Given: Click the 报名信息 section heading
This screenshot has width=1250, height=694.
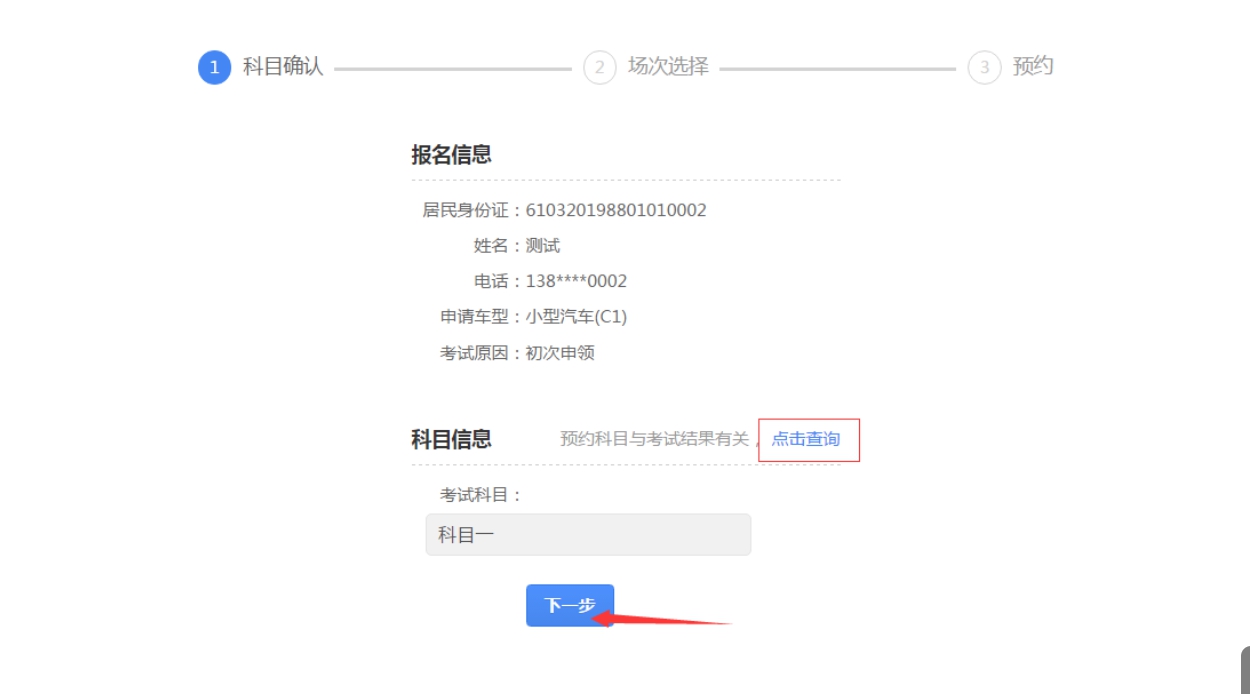Looking at the screenshot, I should point(451,155).
